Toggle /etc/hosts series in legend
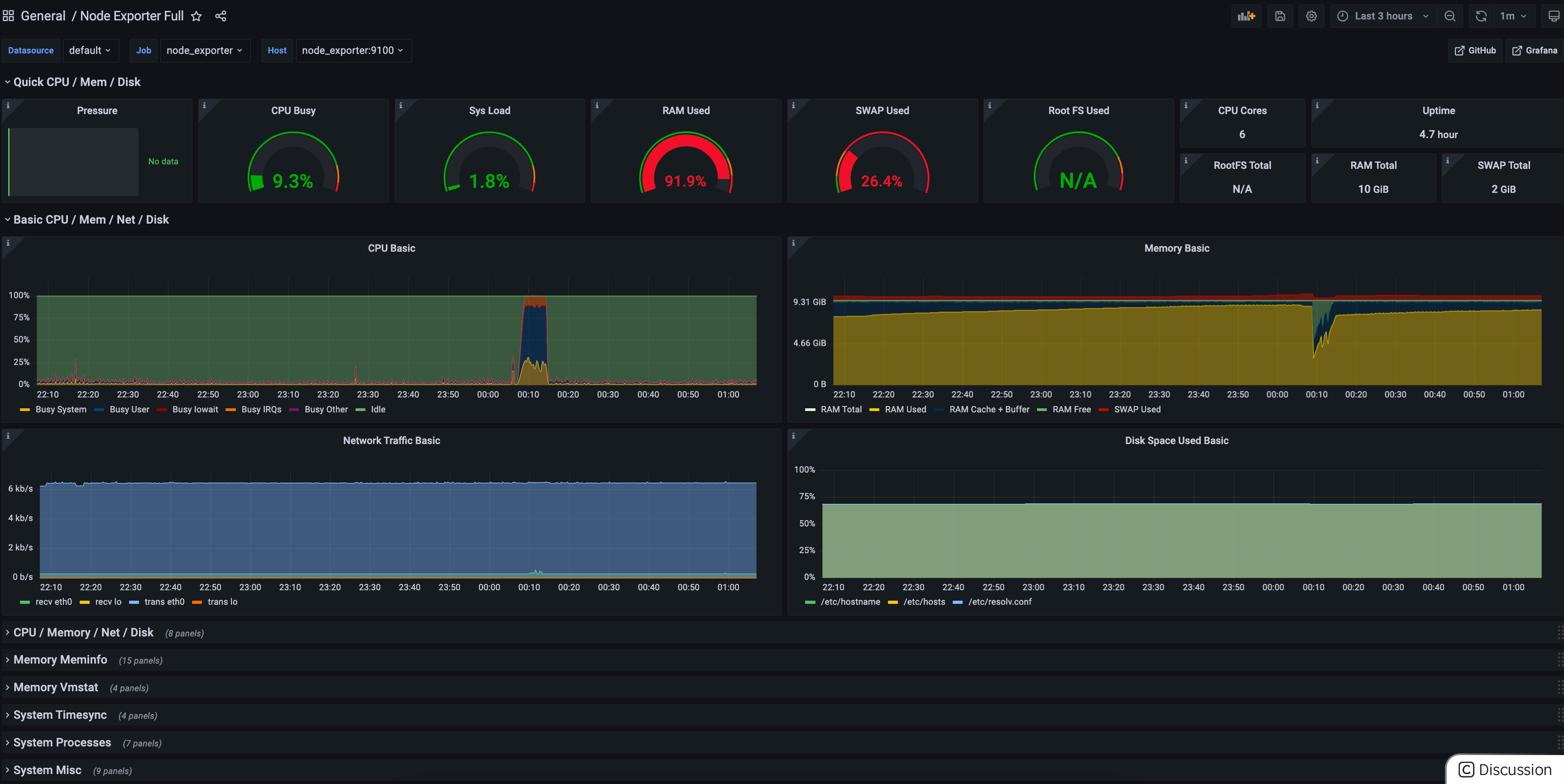 [x=924, y=602]
